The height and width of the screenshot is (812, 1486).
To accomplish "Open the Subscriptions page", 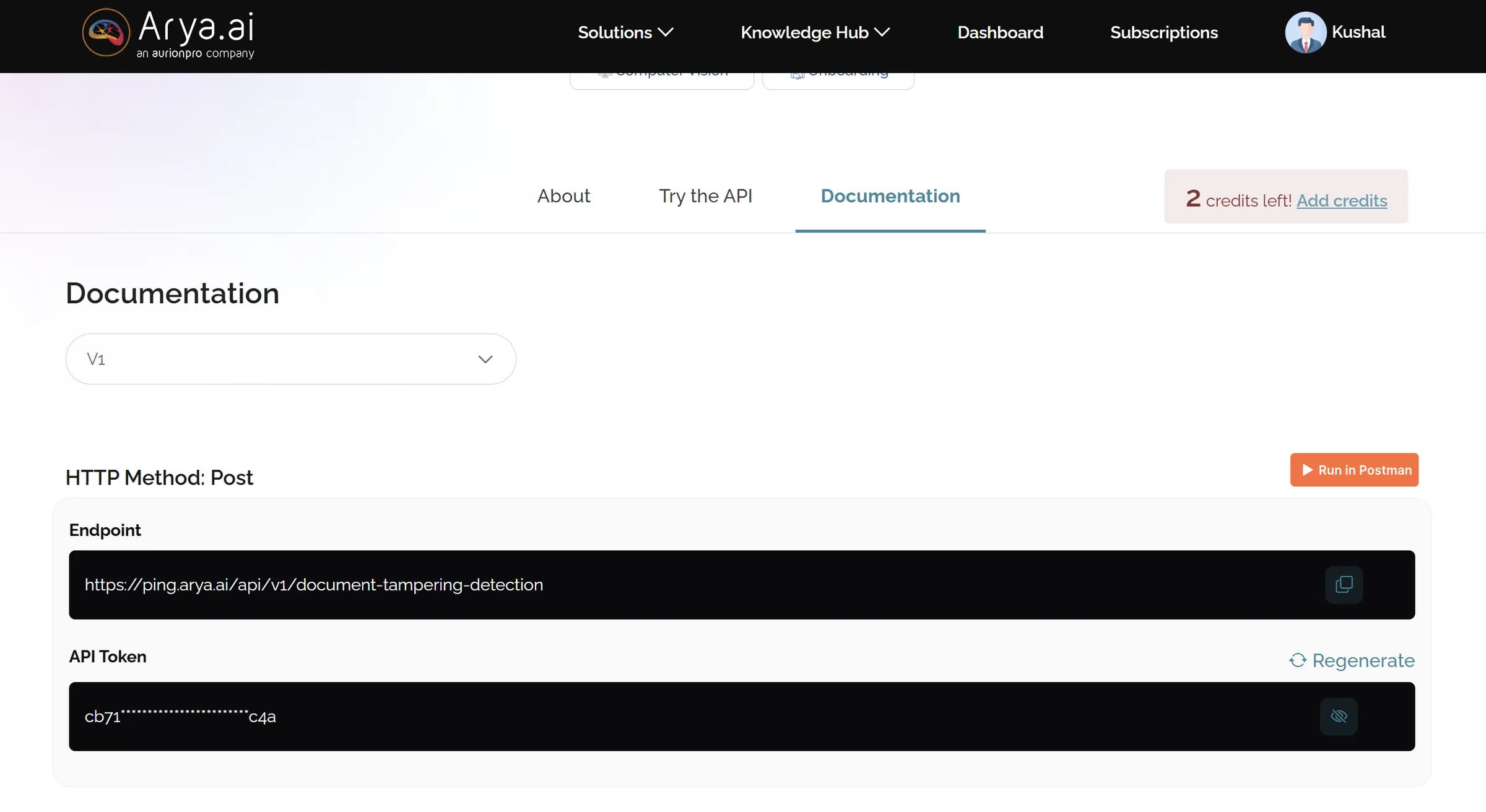I will click(1163, 32).
